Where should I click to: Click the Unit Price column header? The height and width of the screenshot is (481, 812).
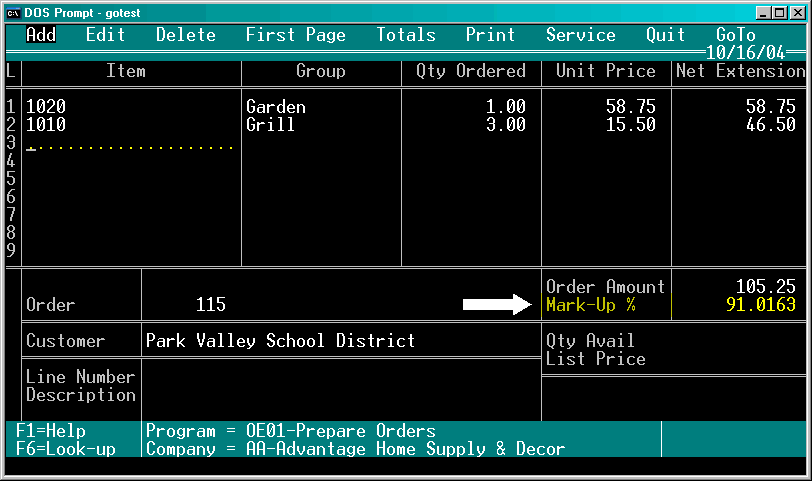click(x=605, y=70)
